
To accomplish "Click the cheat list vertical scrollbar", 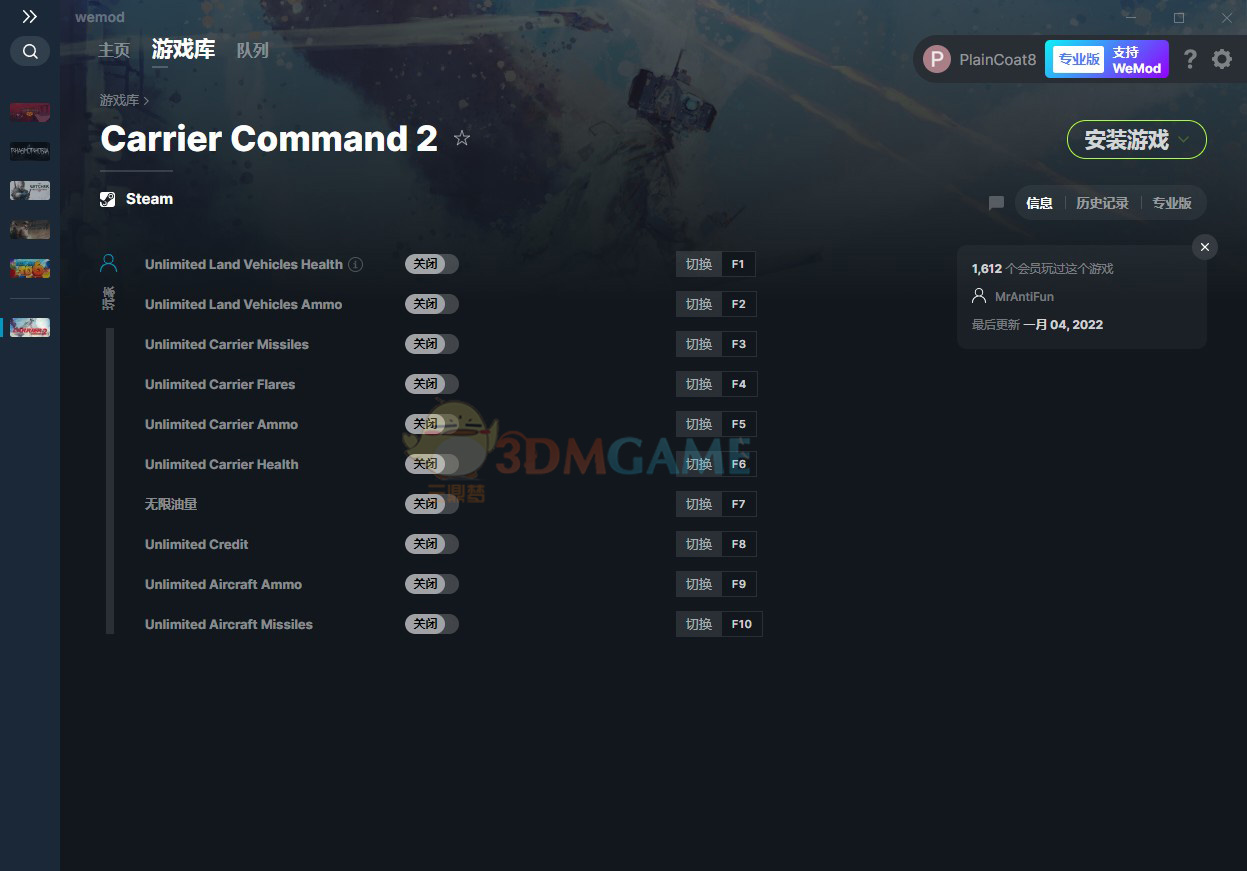I will (110, 480).
